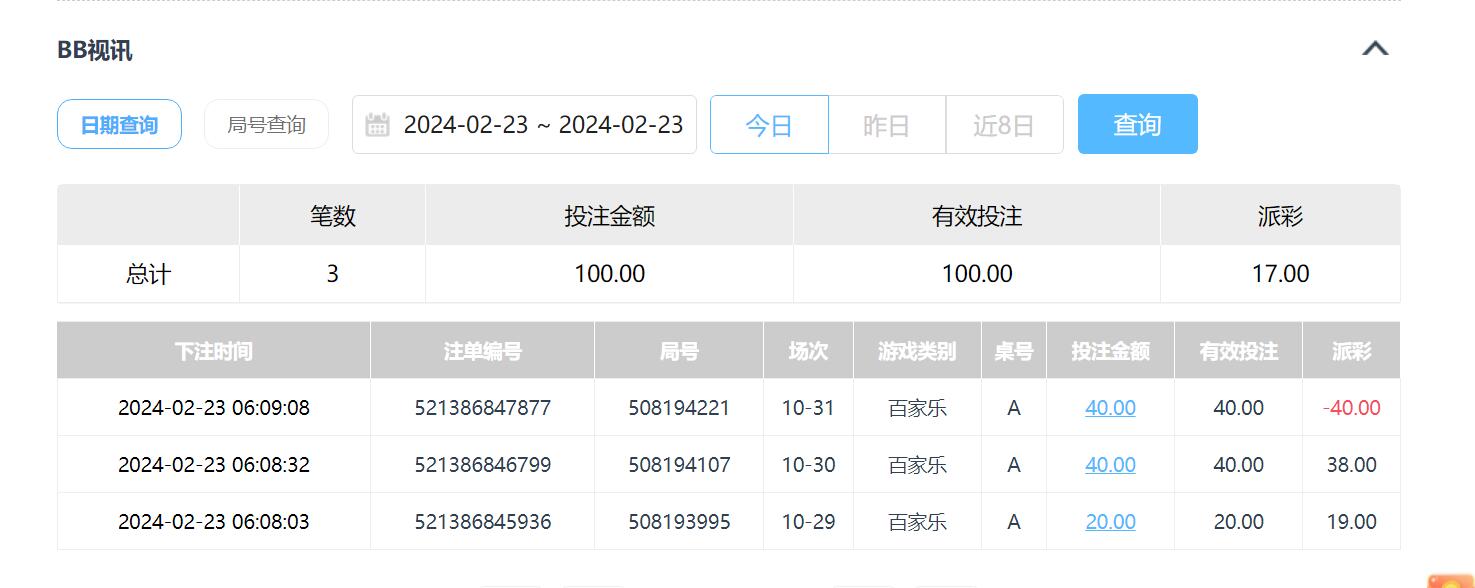Click round number 508194221
1475x588 pixels.
(679, 408)
